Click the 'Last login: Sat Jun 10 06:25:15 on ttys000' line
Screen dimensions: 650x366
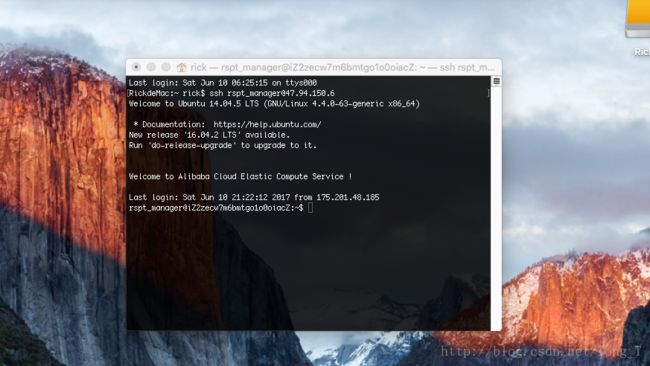pos(223,83)
